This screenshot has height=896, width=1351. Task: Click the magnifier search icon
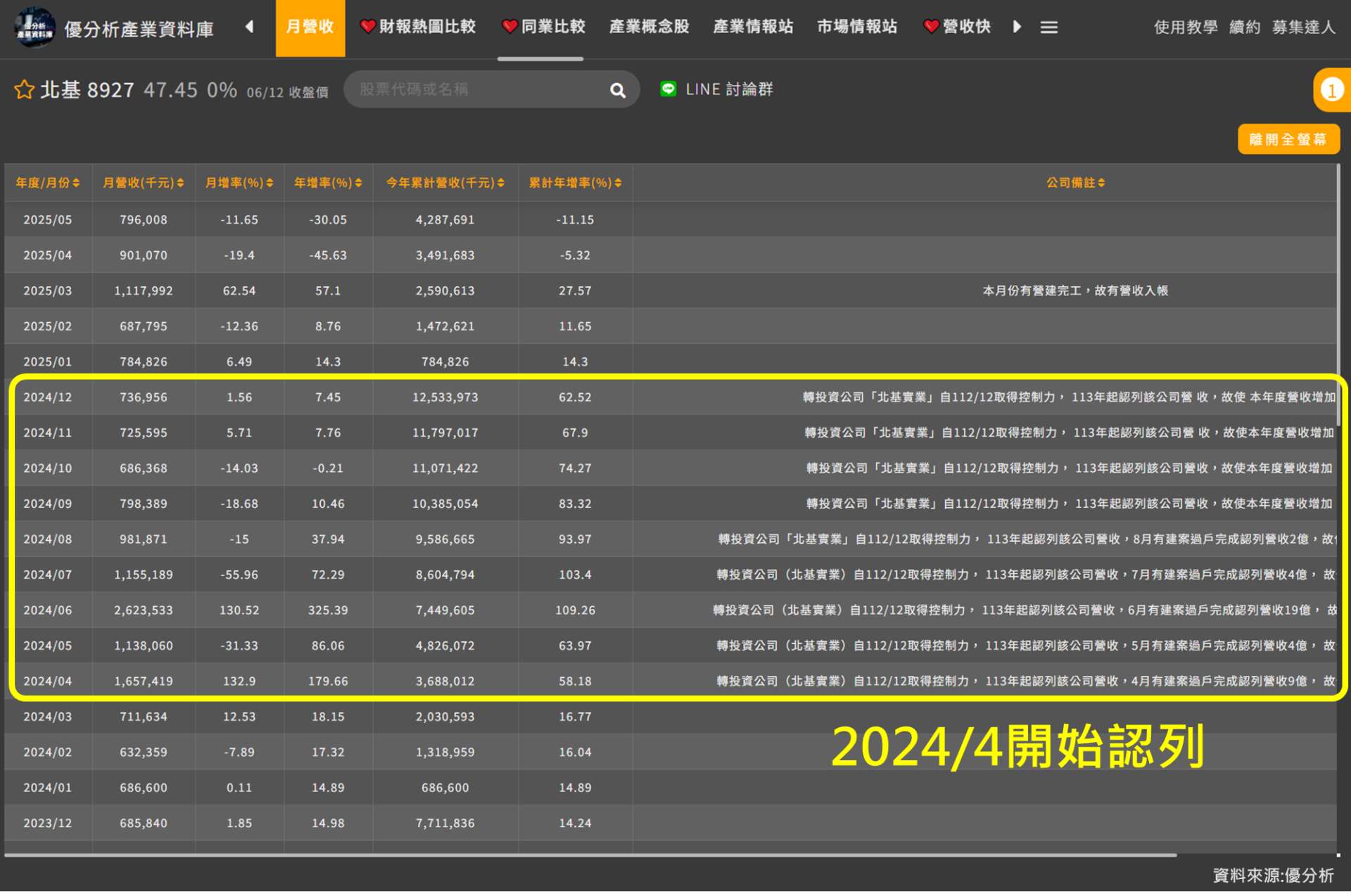tap(618, 90)
